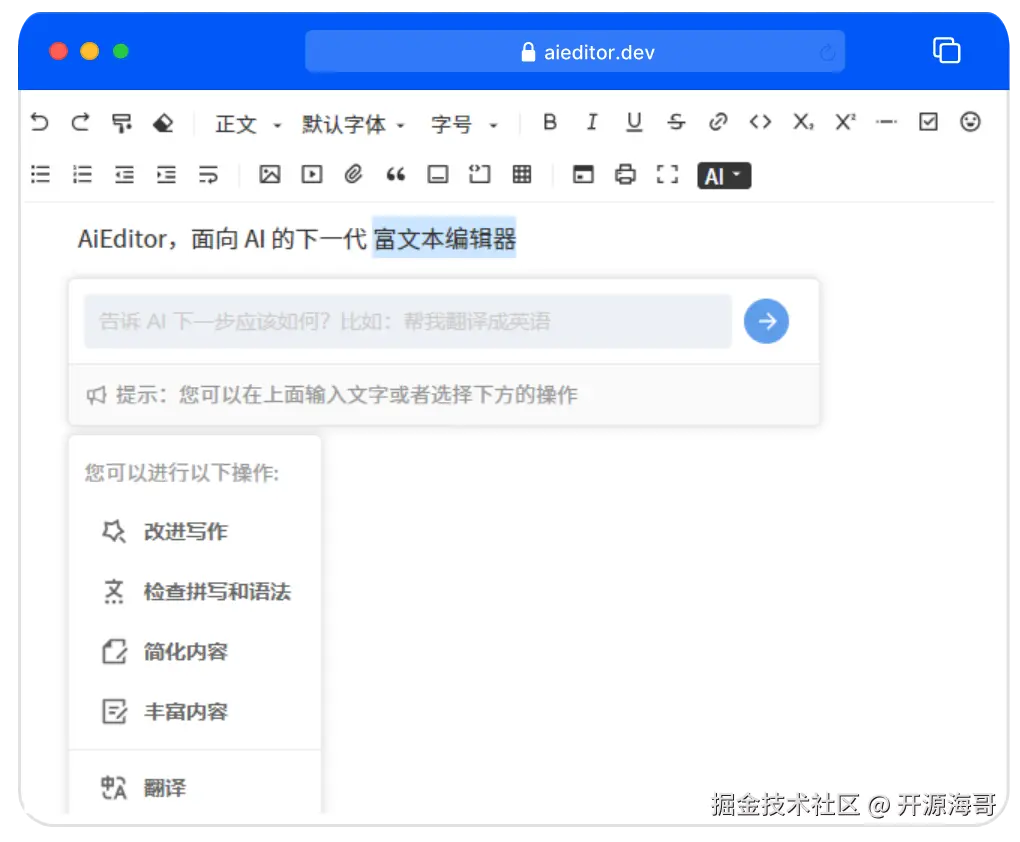Insert a hard line break
The image size is (1020, 842).
click(208, 174)
